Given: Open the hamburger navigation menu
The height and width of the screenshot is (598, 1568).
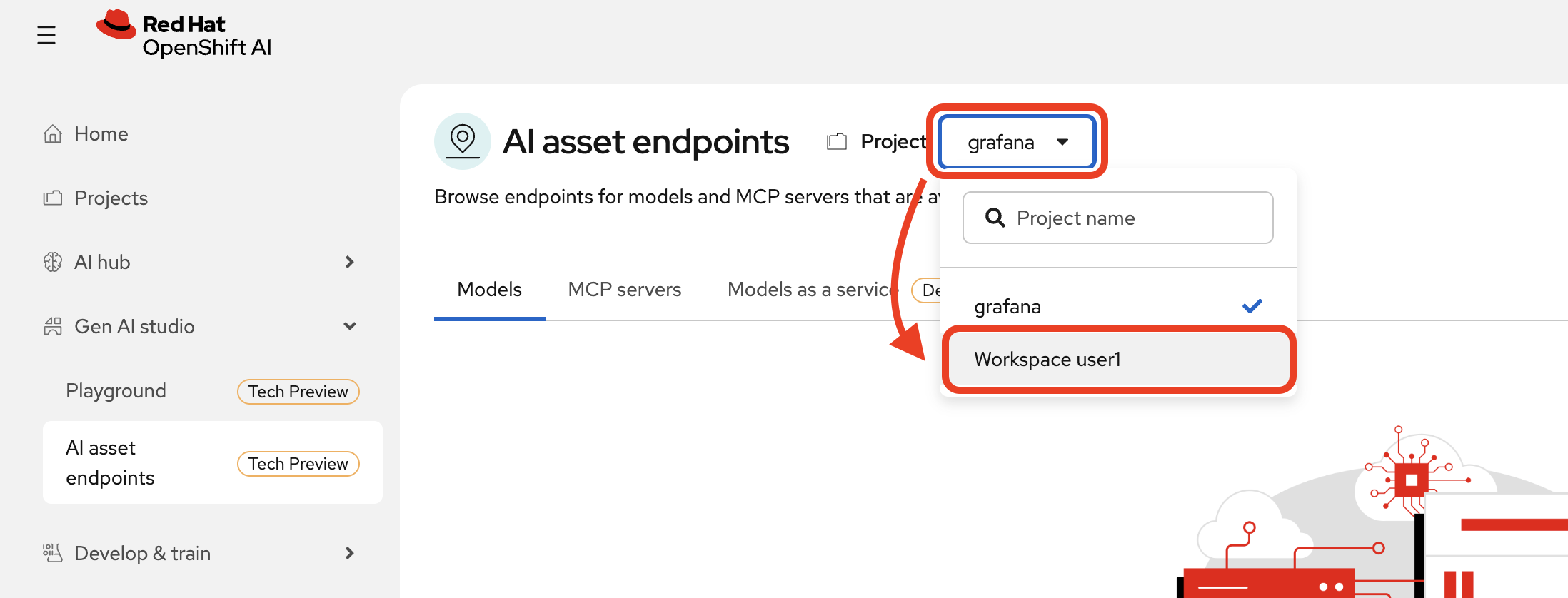Looking at the screenshot, I should click(46, 35).
